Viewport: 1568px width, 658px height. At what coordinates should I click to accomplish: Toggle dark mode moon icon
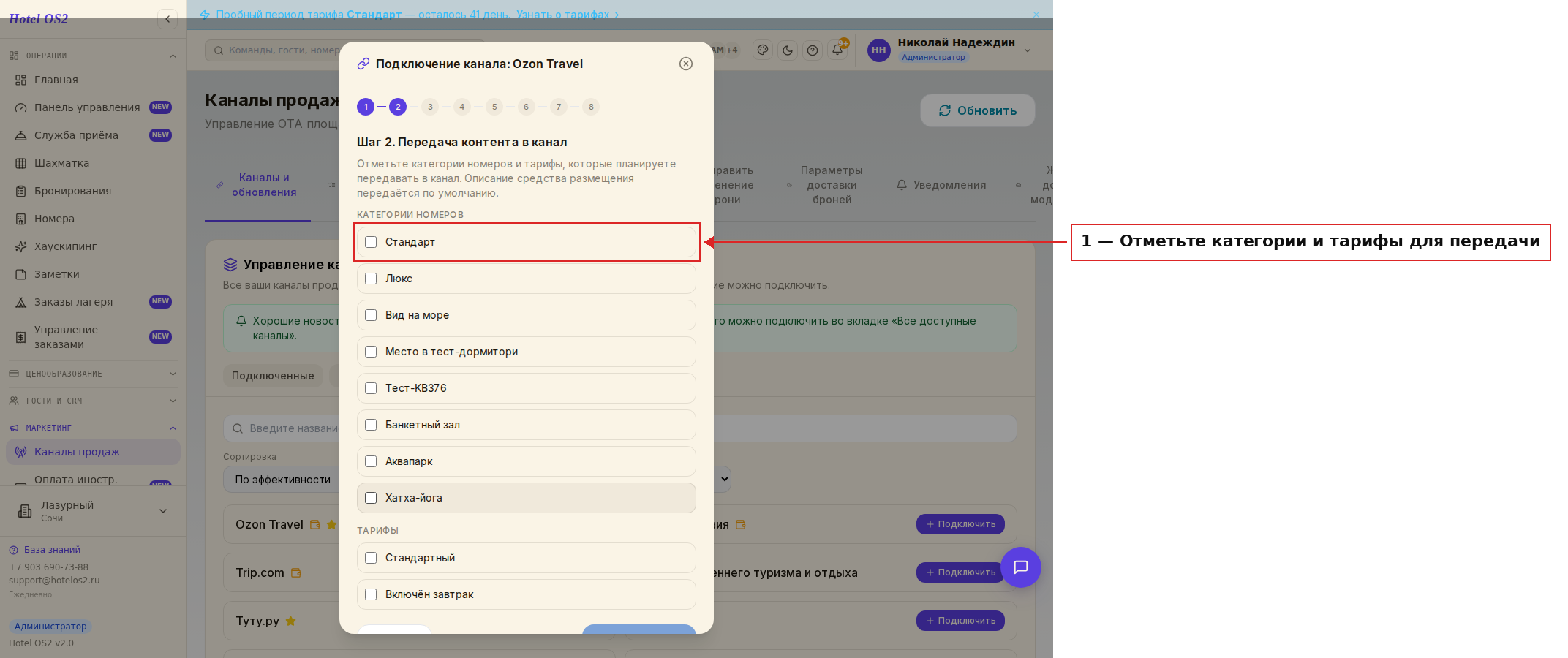pyautogui.click(x=788, y=50)
